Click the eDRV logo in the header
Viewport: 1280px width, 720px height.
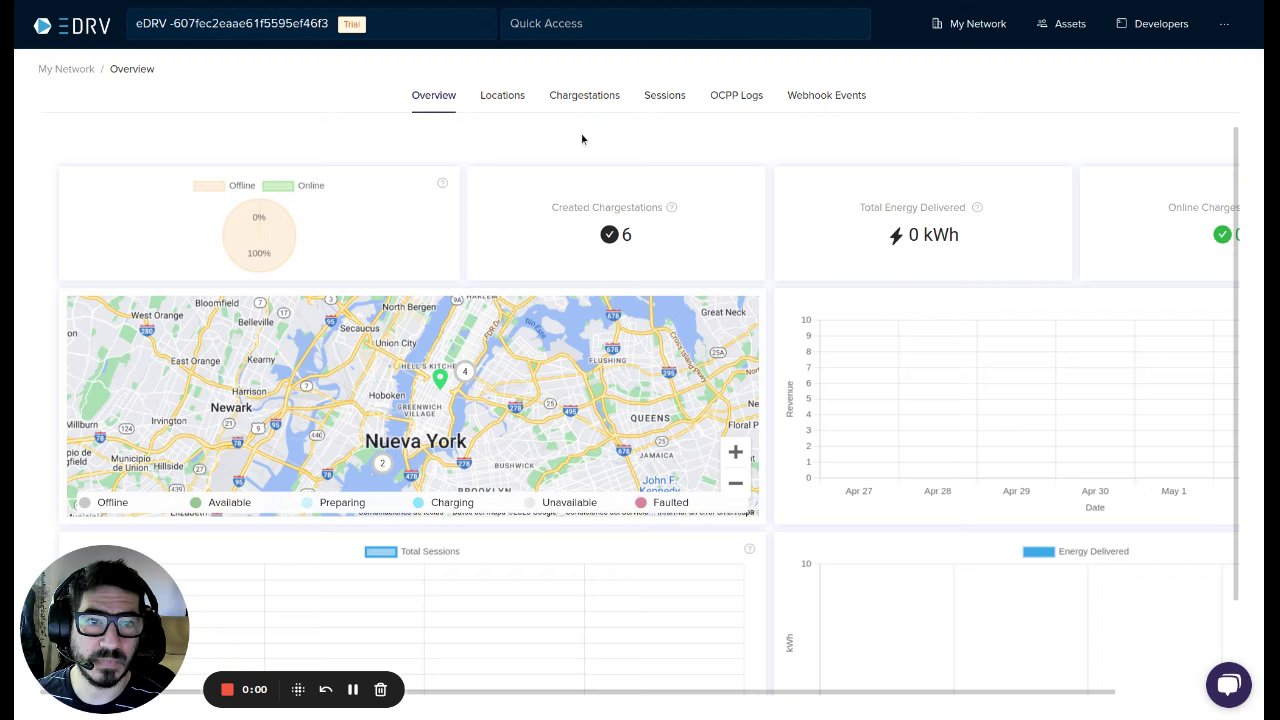click(72, 25)
